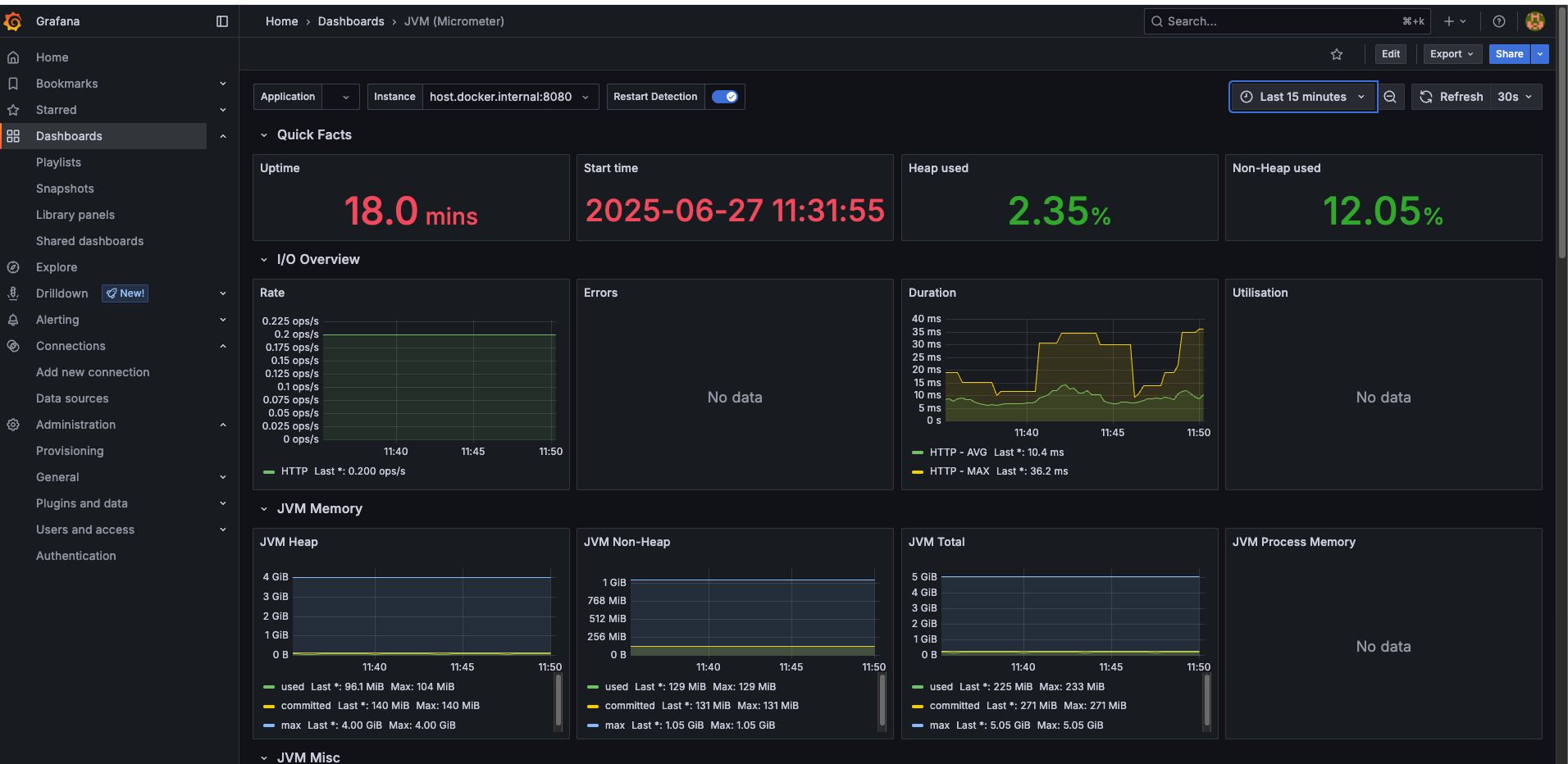
Task: Open the help question mark icon
Action: (x=1499, y=21)
